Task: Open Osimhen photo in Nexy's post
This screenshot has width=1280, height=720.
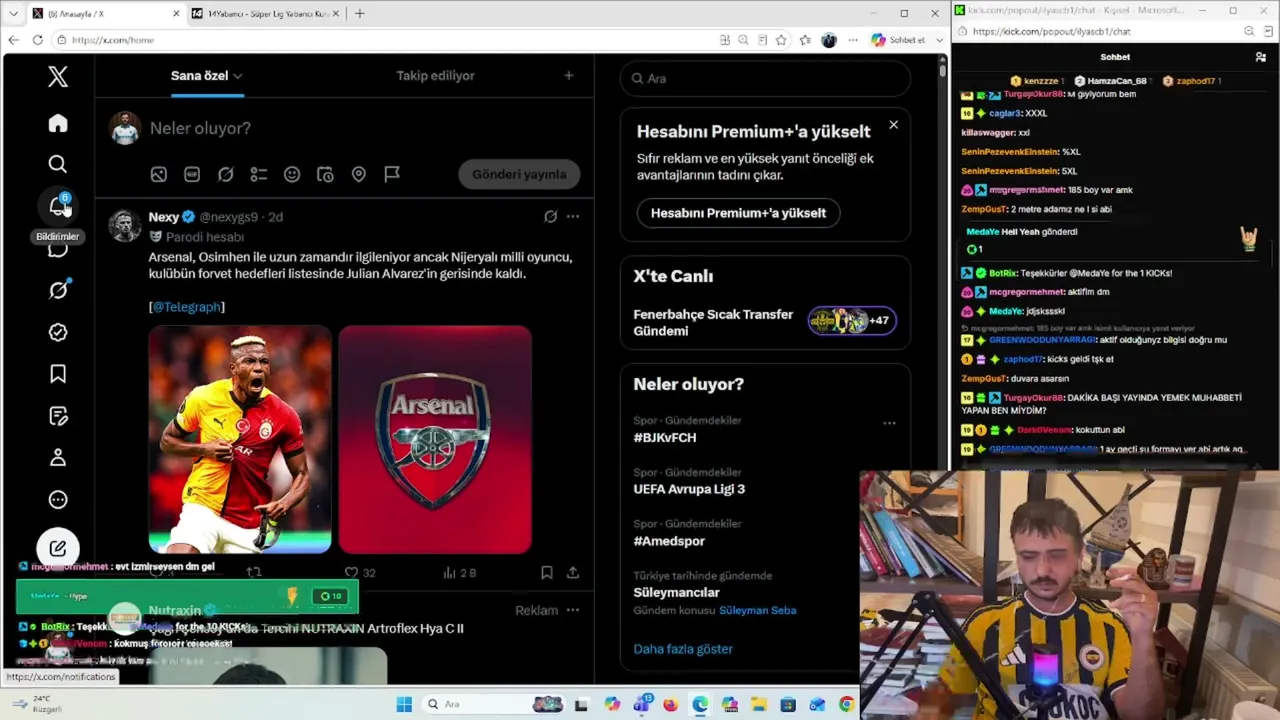Action: [x=240, y=439]
